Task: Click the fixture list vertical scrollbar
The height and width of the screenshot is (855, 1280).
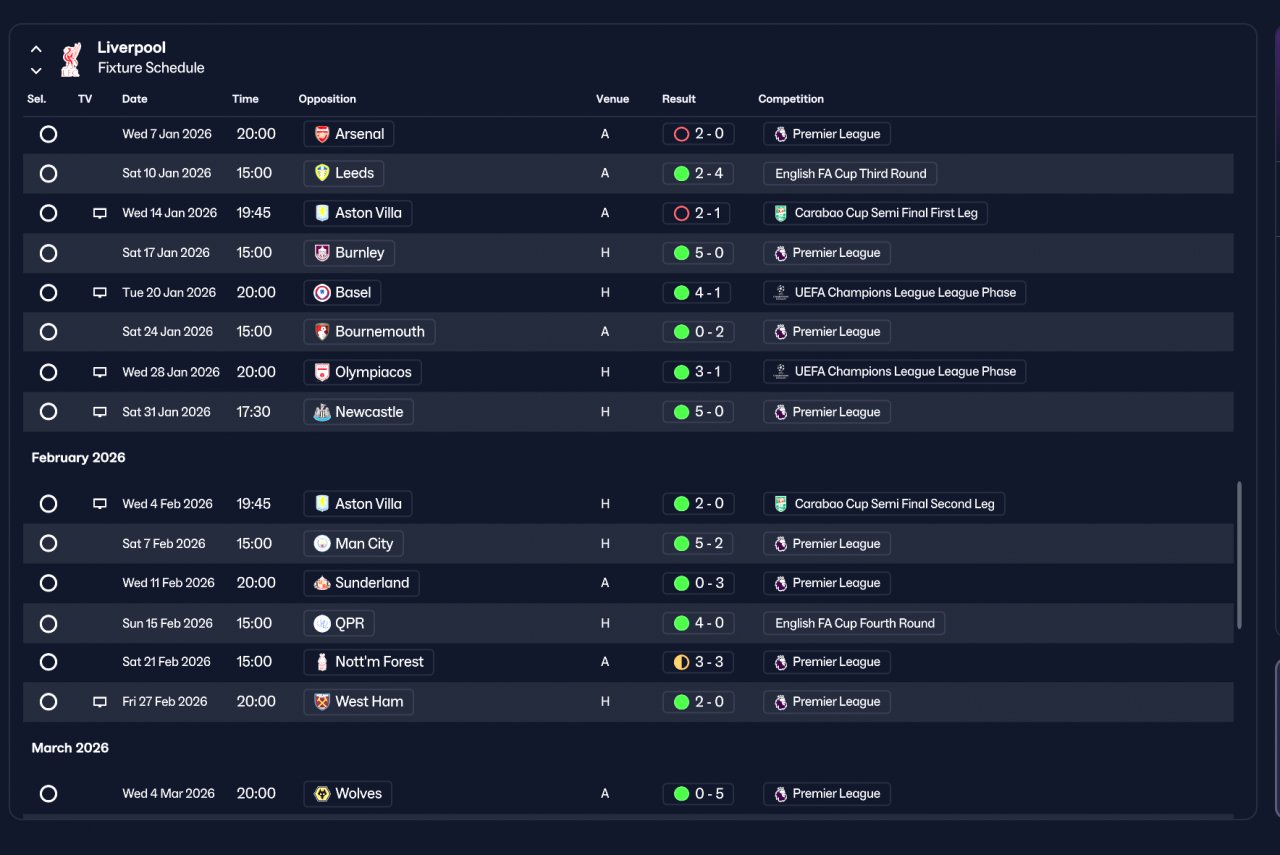Action: [1240, 555]
